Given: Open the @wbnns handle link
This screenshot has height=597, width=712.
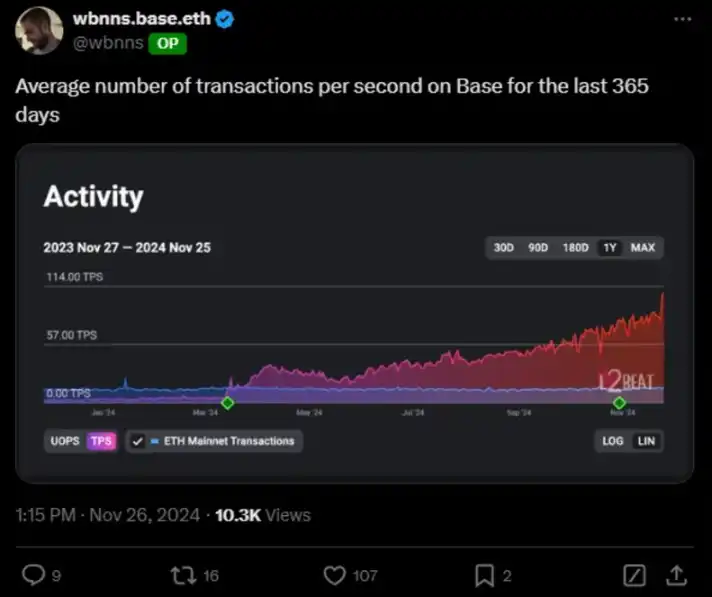Looking at the screenshot, I should [108, 43].
